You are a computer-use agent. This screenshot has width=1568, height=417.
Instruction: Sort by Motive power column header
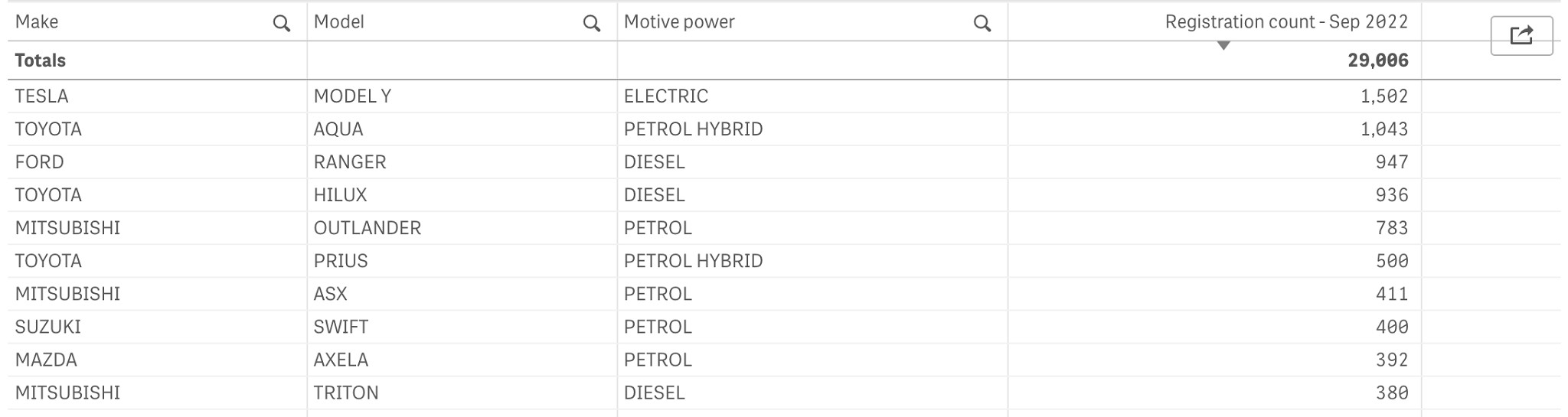click(x=679, y=22)
